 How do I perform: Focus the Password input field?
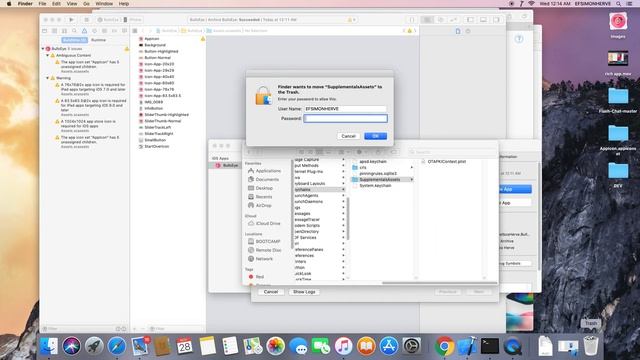[x=345, y=118]
